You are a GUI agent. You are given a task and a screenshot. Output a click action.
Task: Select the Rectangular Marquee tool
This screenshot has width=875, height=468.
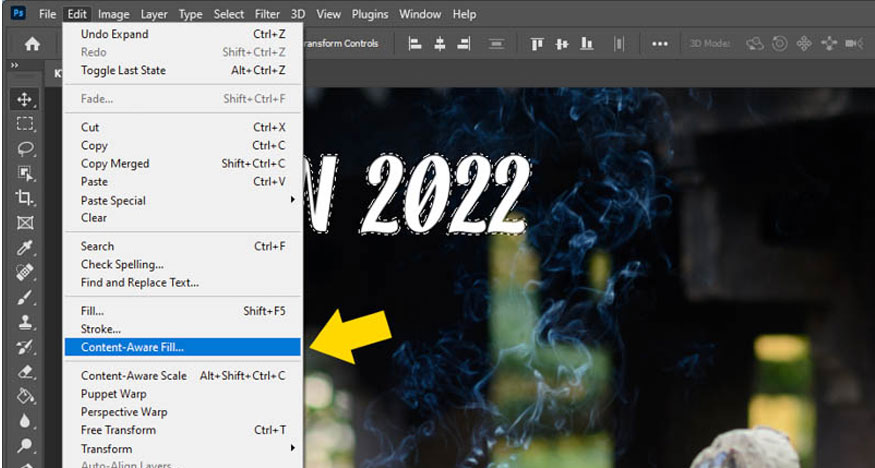point(25,124)
